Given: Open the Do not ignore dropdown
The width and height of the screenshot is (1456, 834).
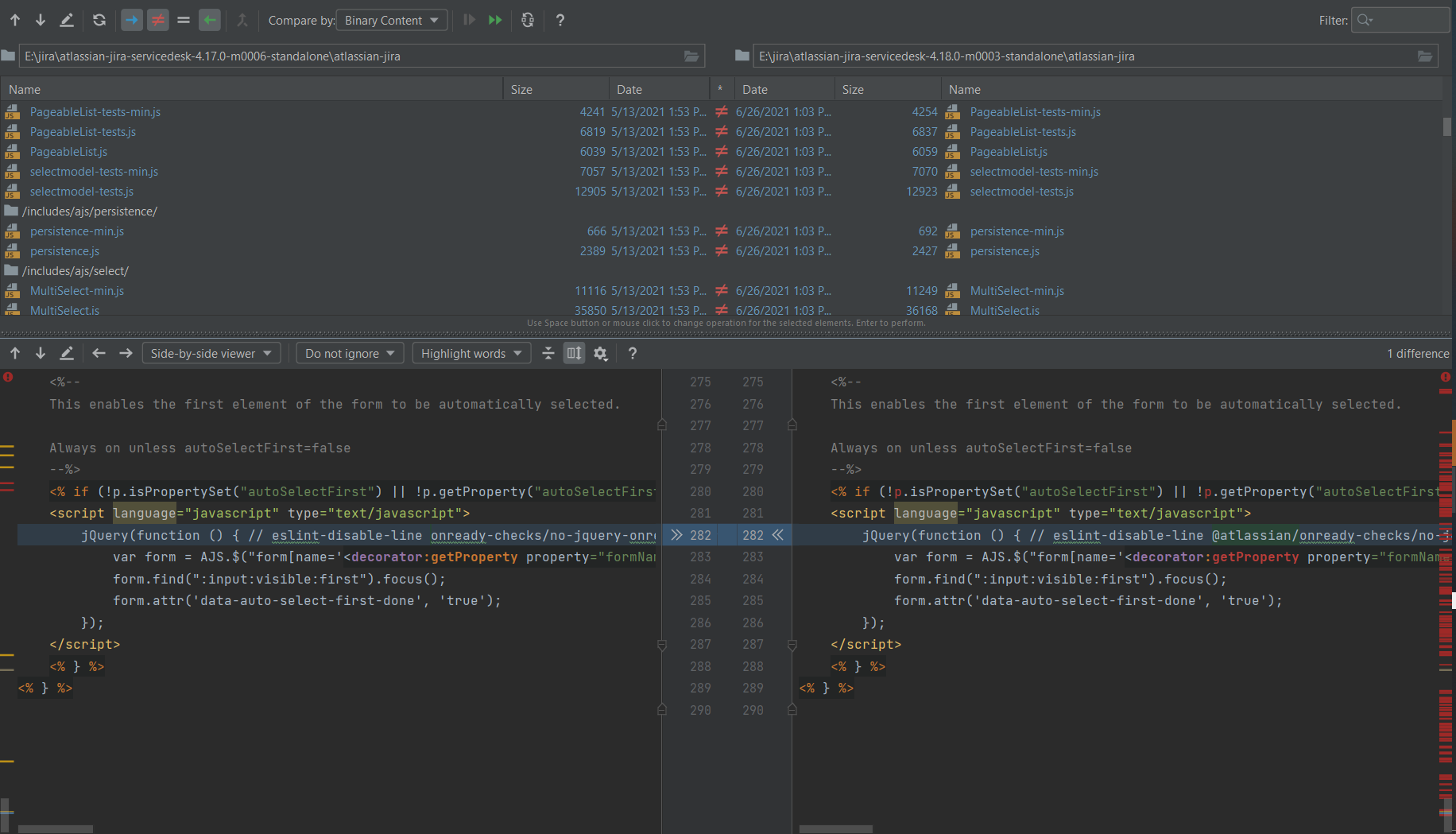Looking at the screenshot, I should pos(350,353).
